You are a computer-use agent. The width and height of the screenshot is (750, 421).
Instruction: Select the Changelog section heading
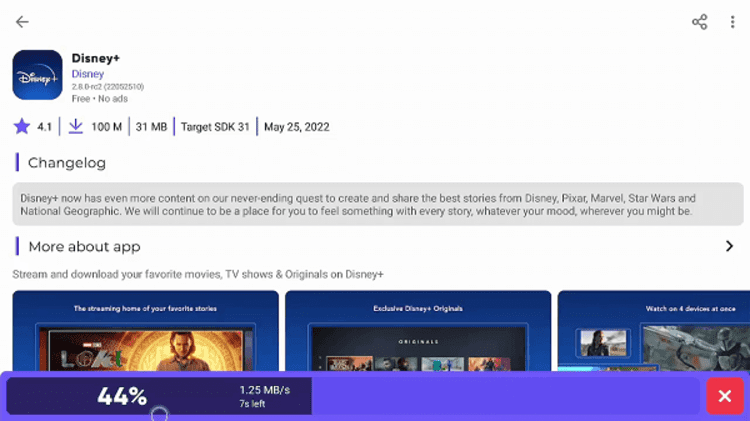pos(66,163)
